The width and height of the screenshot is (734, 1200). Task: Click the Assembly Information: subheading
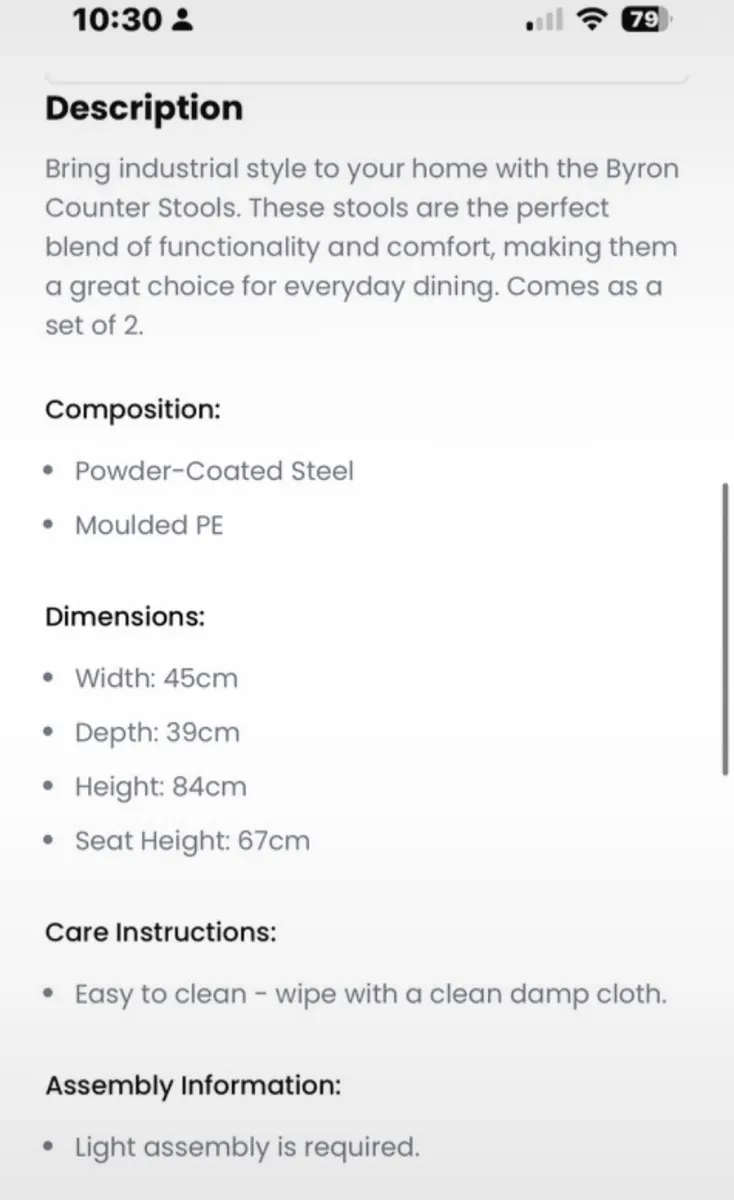click(193, 1085)
